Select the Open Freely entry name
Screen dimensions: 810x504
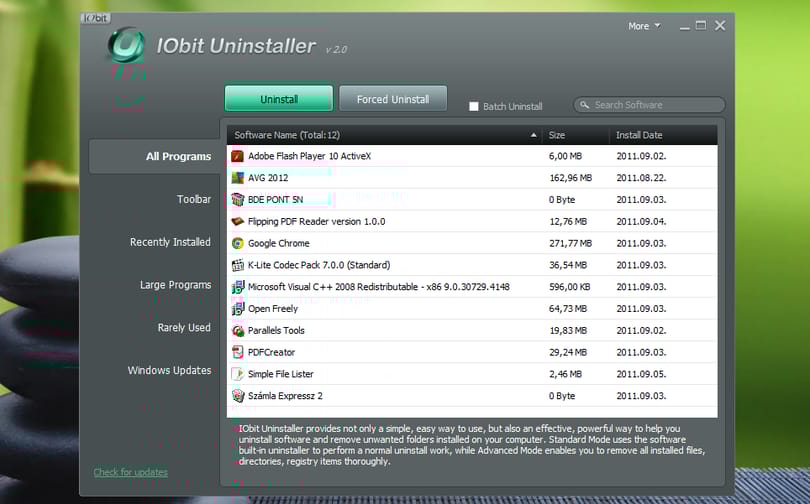click(x=273, y=309)
